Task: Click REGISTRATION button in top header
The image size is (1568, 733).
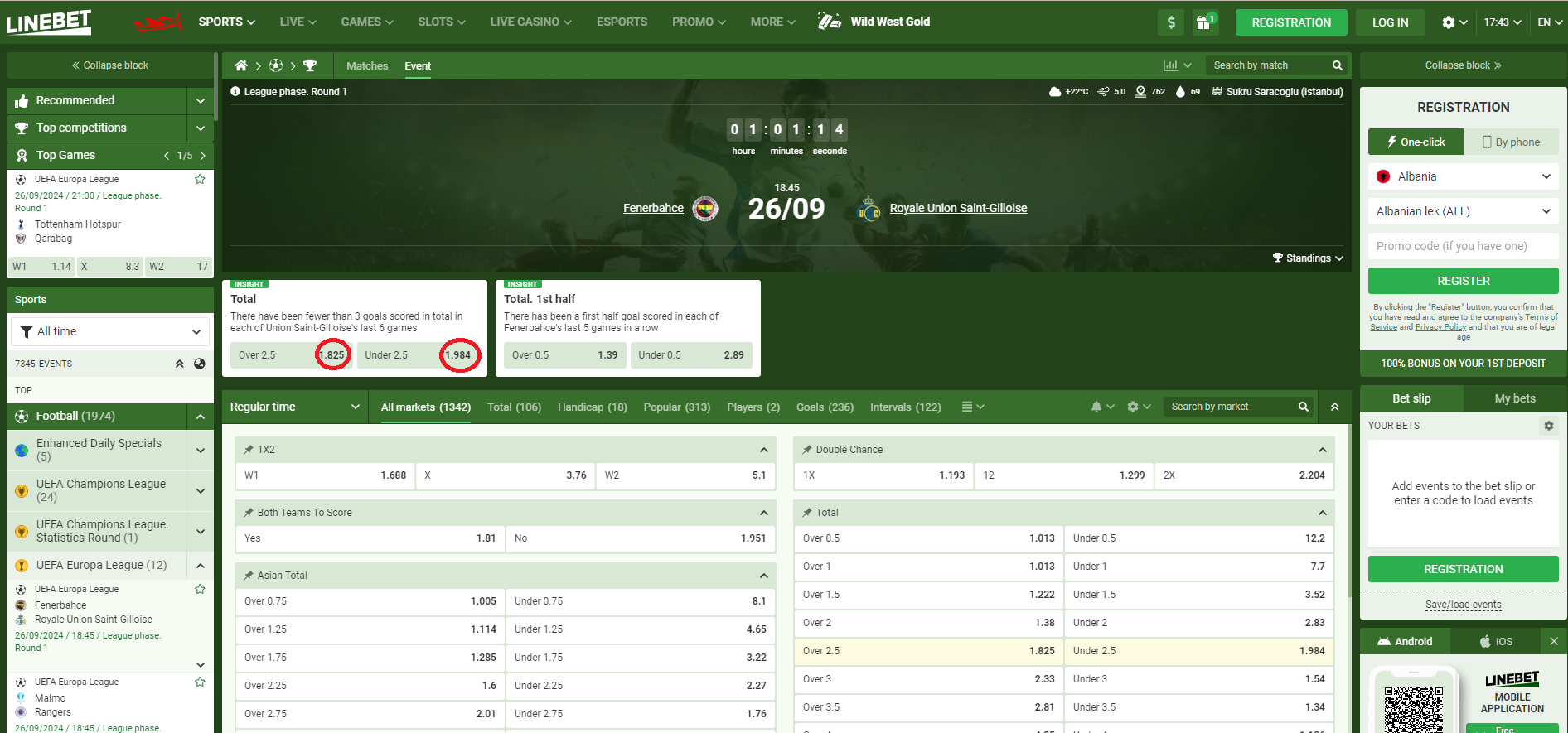Action: [1291, 22]
